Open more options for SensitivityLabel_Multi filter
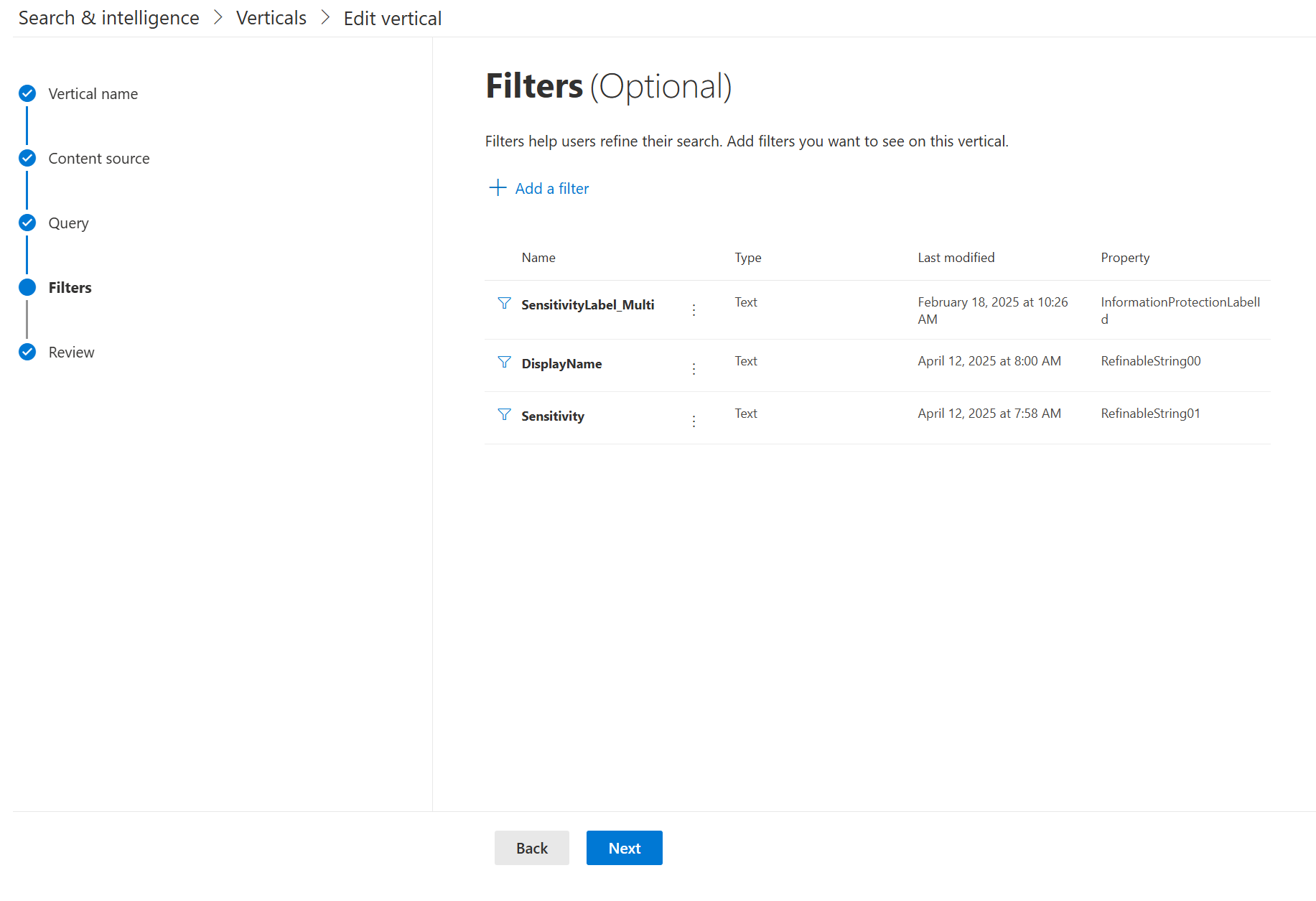Image resolution: width=1316 pixels, height=901 pixels. click(x=694, y=310)
